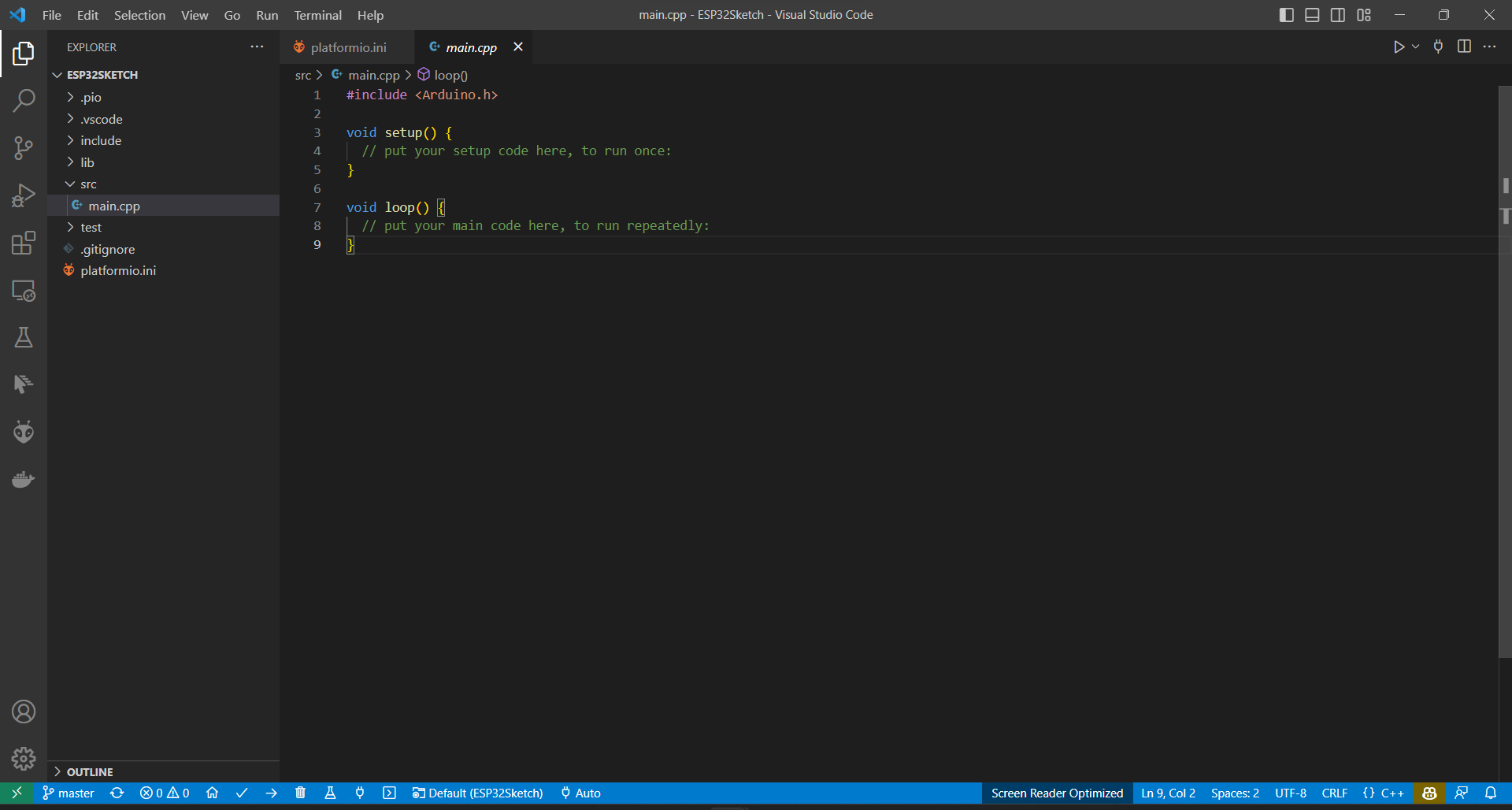Screen dimensions: 1512x810
Task: Change Spaces: 2 indentation setting
Action: pos(1235,793)
